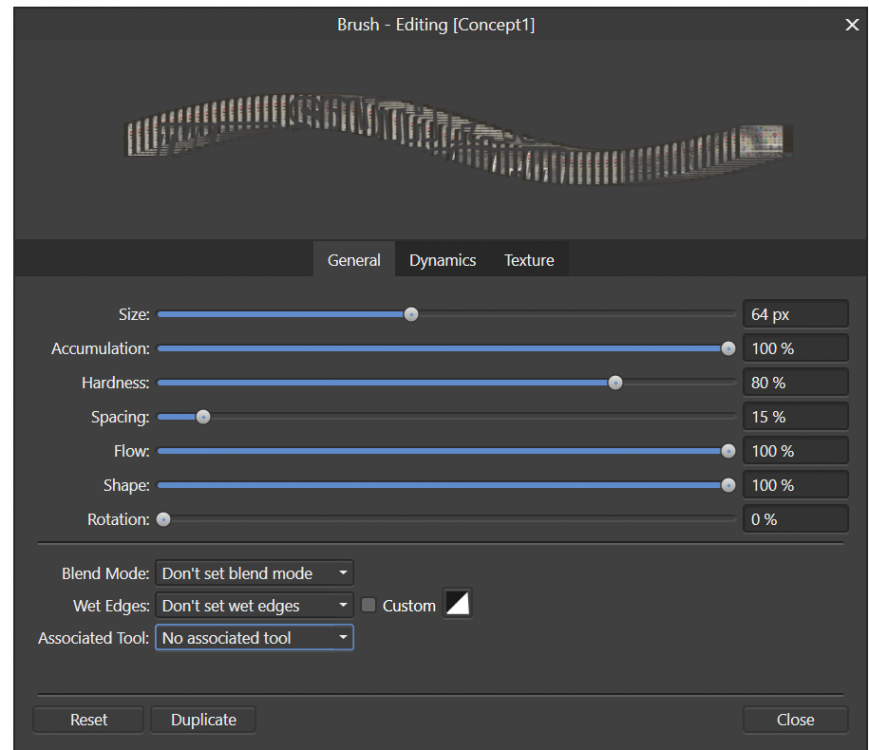Image resolution: width=869 pixels, height=750 pixels.
Task: Open the wet edges profile editor icon
Action: (x=456, y=604)
